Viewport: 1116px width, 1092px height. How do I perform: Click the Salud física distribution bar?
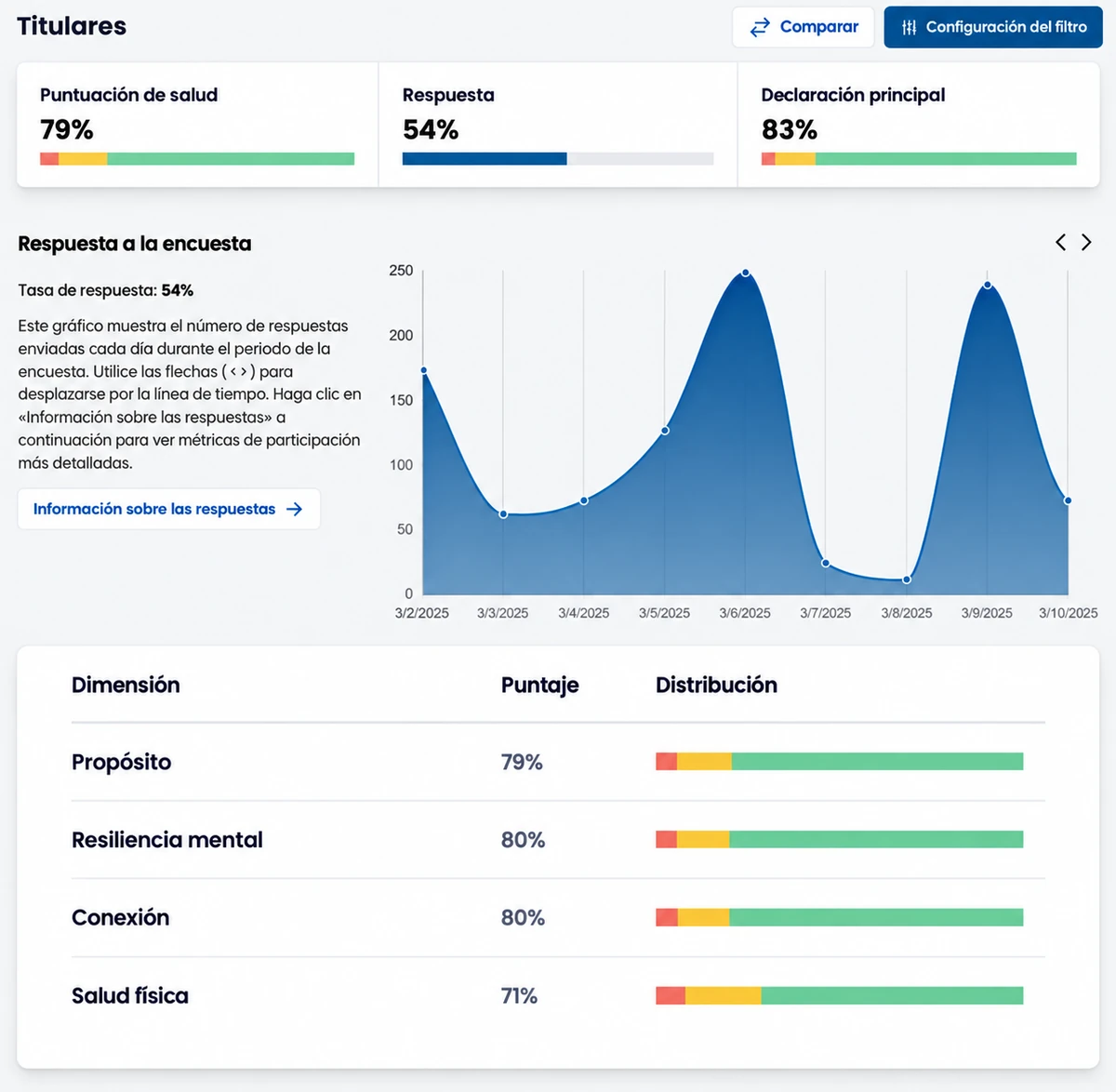(840, 996)
